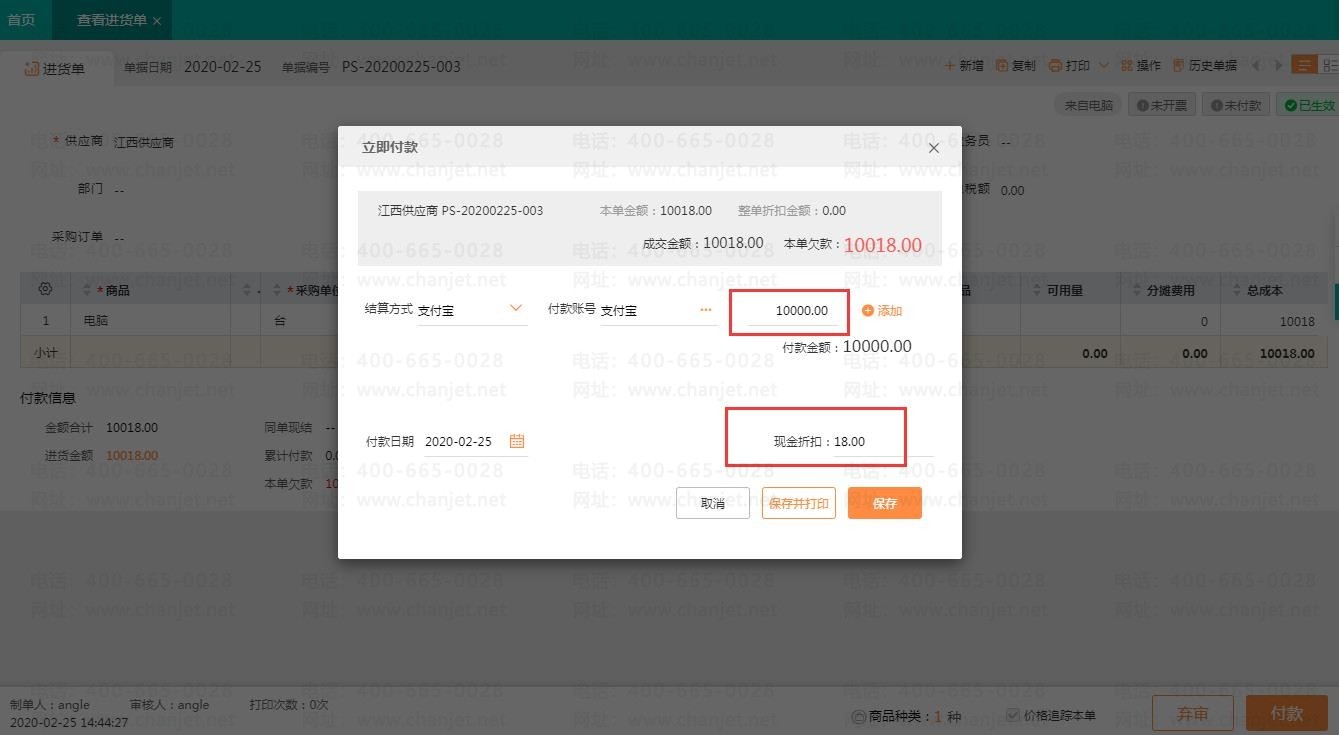Open the table column settings gear
Viewport: 1339px width, 735px height.
point(45,289)
